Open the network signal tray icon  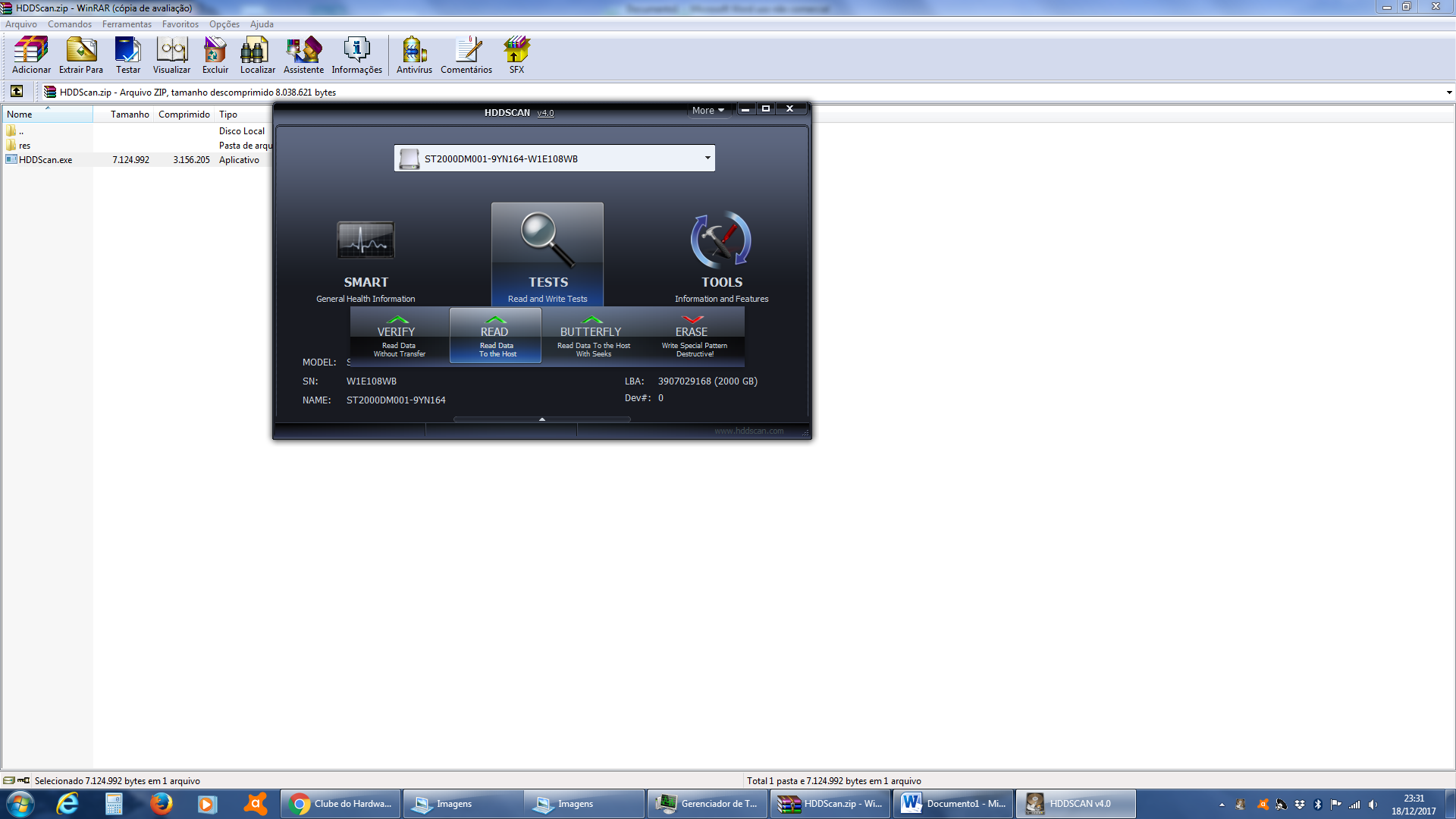point(1354,805)
